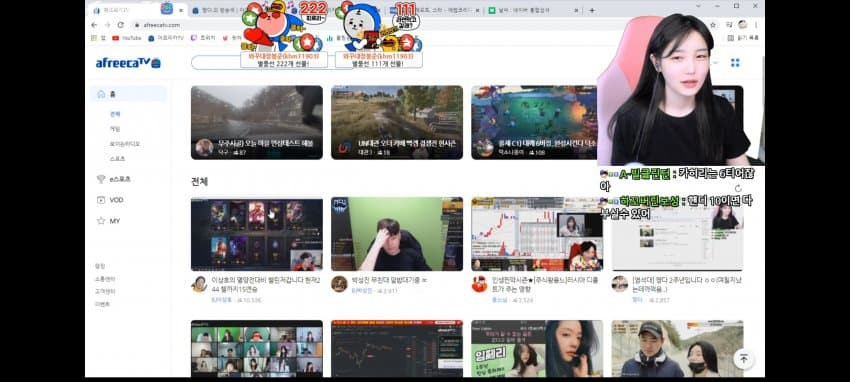Close the active afreecaTV tab

(x=181, y=10)
